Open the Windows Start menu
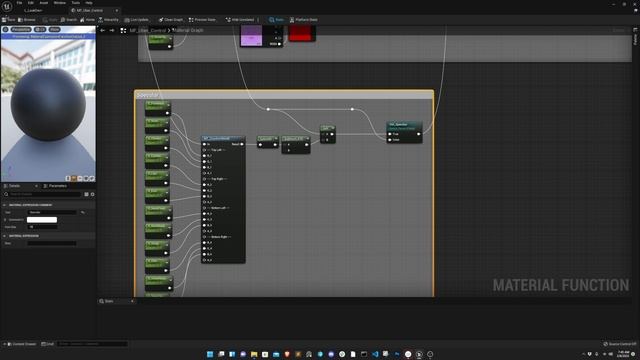Viewport: 640px width, 360px height. tap(210, 354)
